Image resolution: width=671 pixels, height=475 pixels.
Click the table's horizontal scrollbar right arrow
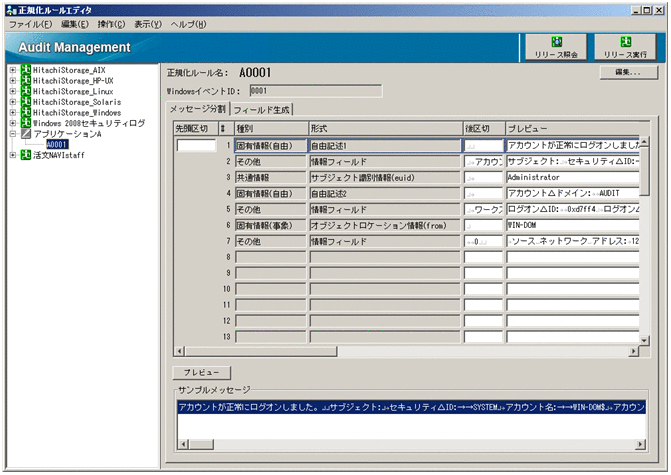(633, 352)
